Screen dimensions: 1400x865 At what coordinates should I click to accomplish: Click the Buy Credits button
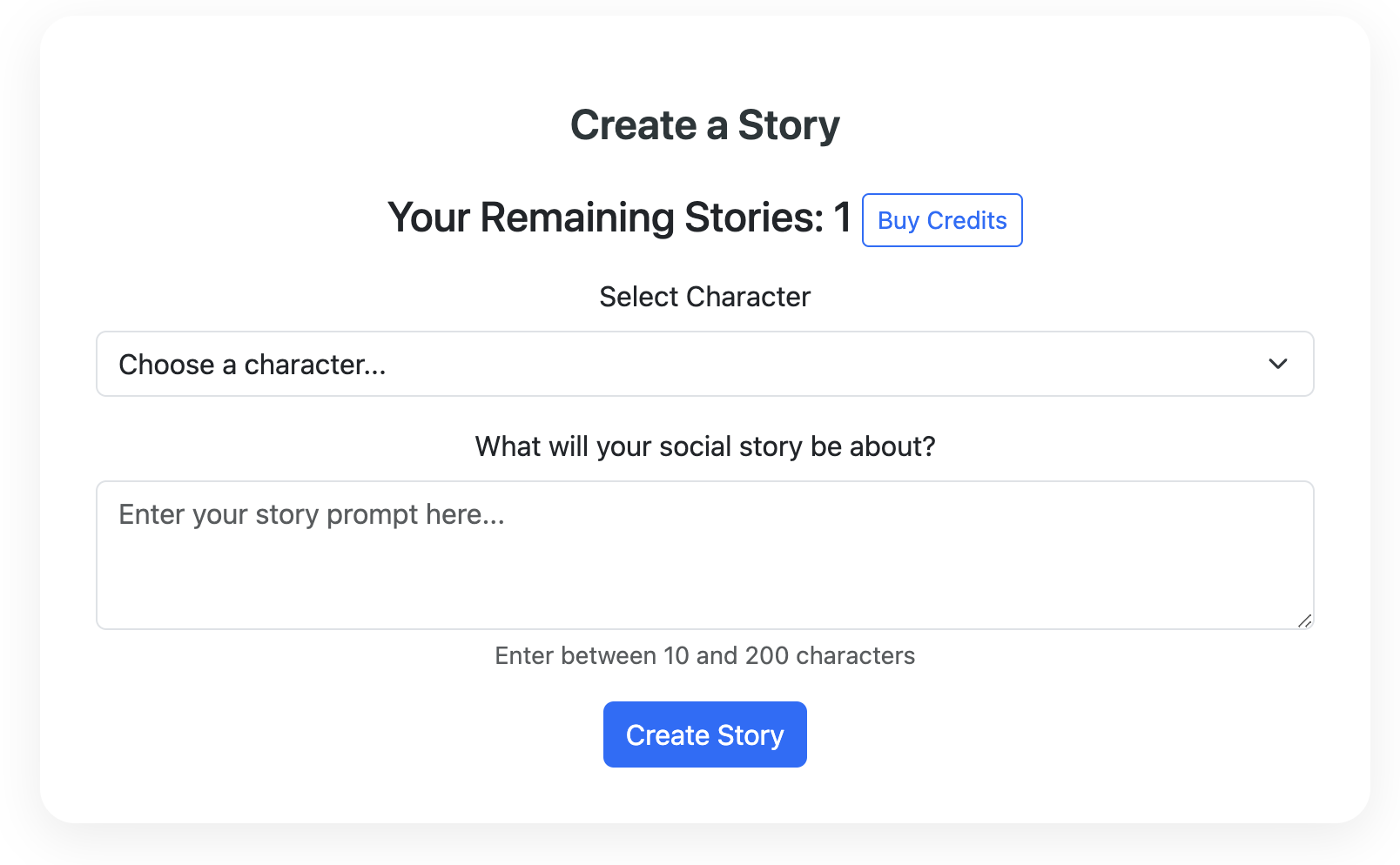point(942,220)
